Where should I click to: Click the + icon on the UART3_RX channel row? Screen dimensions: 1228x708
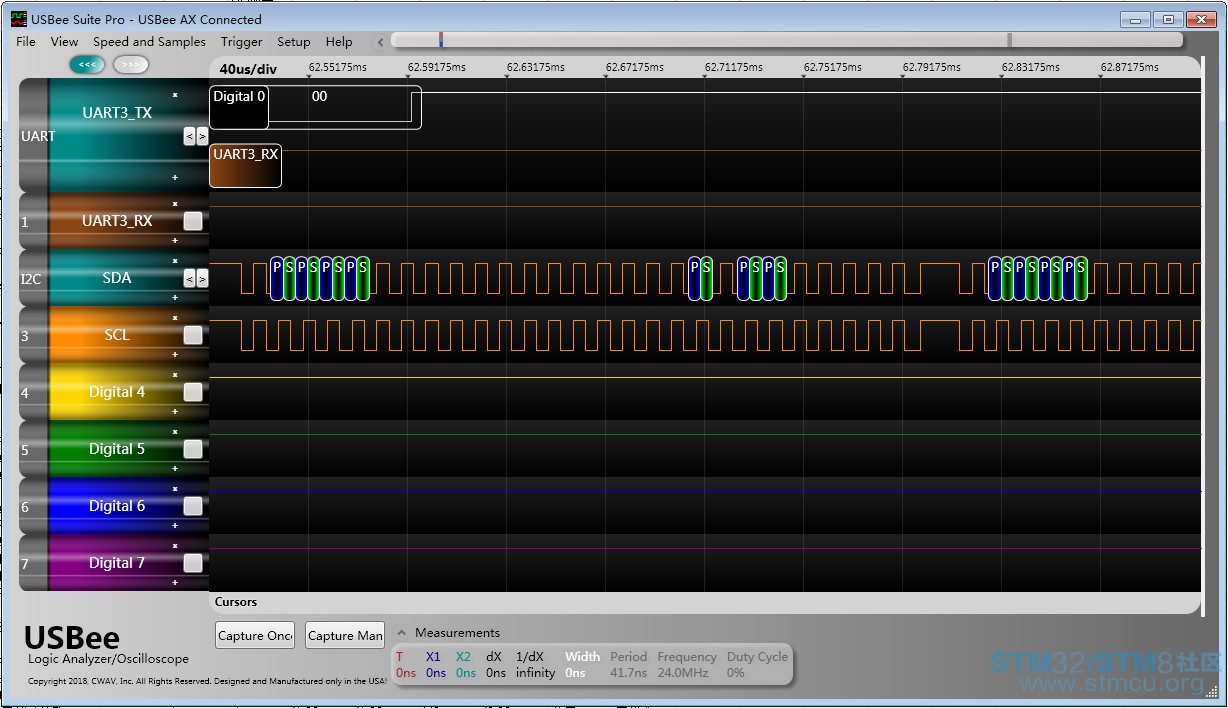point(175,240)
